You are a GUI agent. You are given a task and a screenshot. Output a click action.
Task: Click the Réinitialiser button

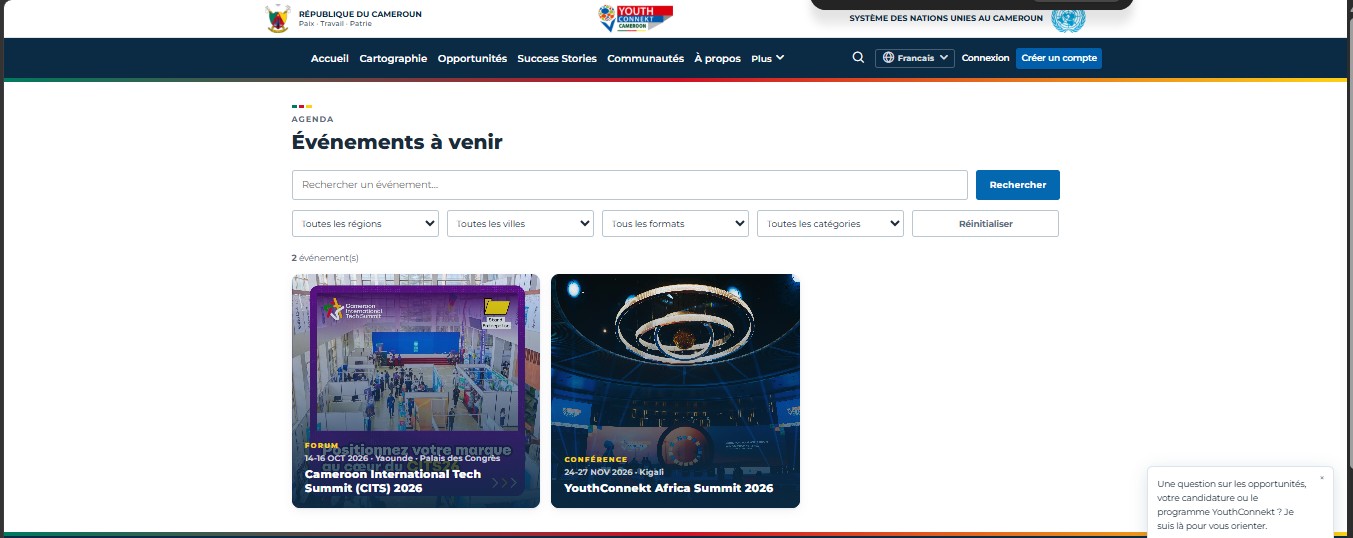point(985,224)
